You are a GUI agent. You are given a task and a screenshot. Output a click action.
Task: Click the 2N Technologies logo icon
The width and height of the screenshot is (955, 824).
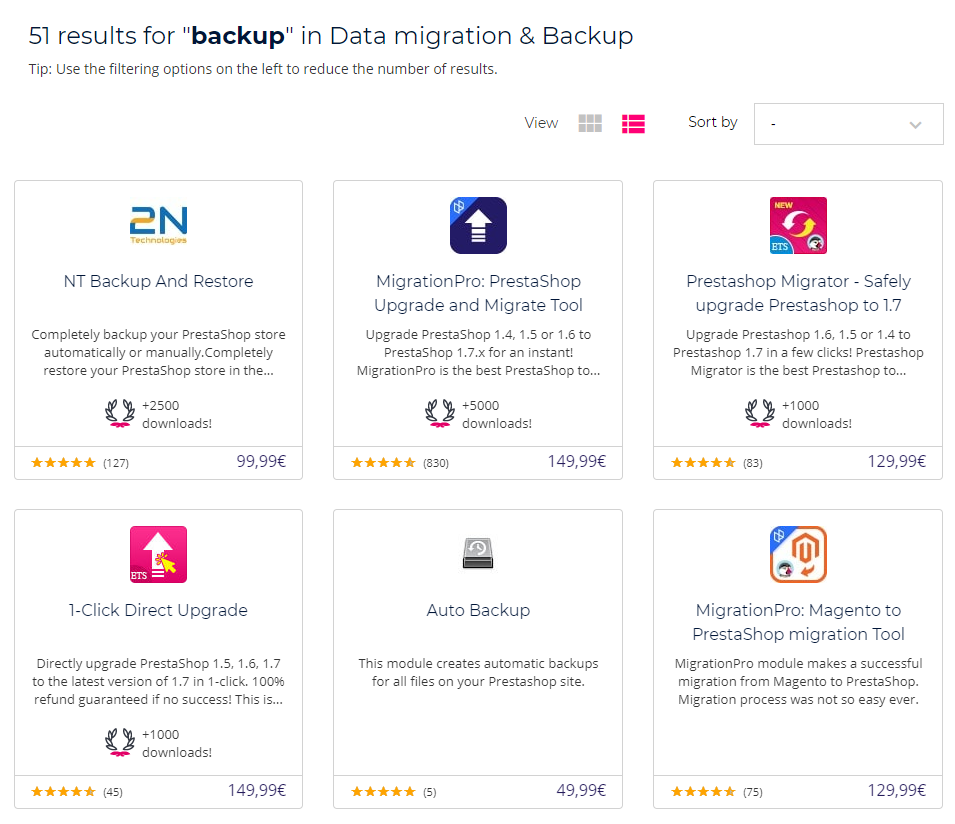click(x=158, y=225)
